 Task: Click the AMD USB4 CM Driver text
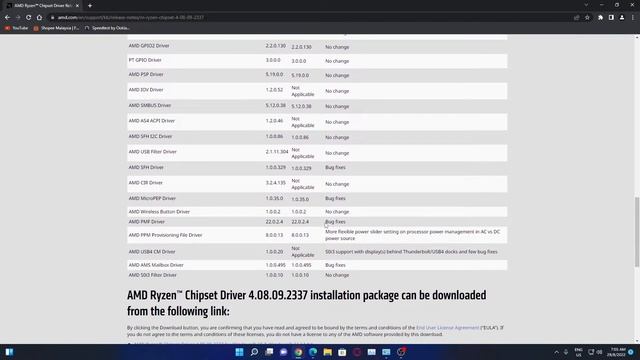pos(152,252)
